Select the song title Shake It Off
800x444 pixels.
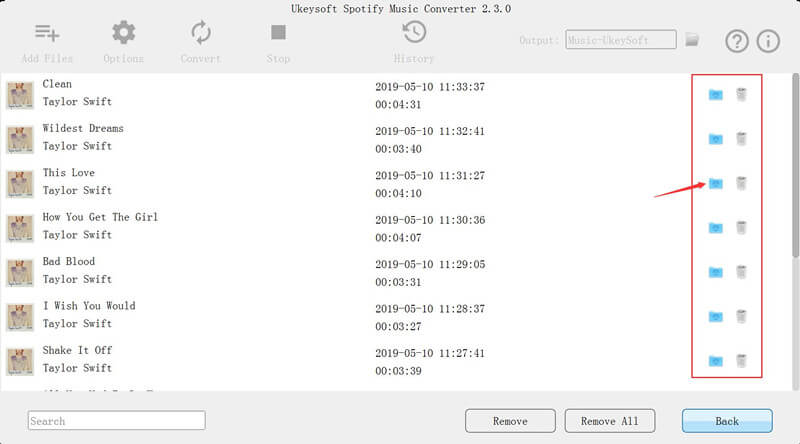[78, 351]
